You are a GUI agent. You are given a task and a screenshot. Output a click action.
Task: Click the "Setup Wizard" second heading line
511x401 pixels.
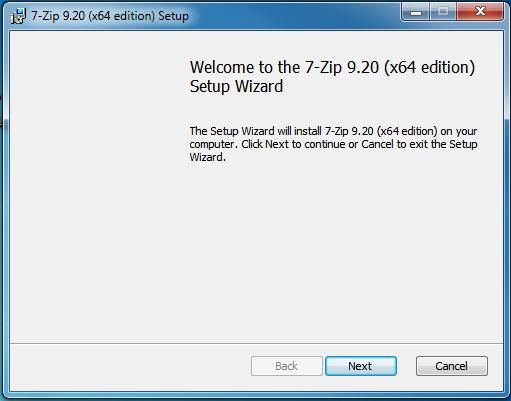click(236, 86)
